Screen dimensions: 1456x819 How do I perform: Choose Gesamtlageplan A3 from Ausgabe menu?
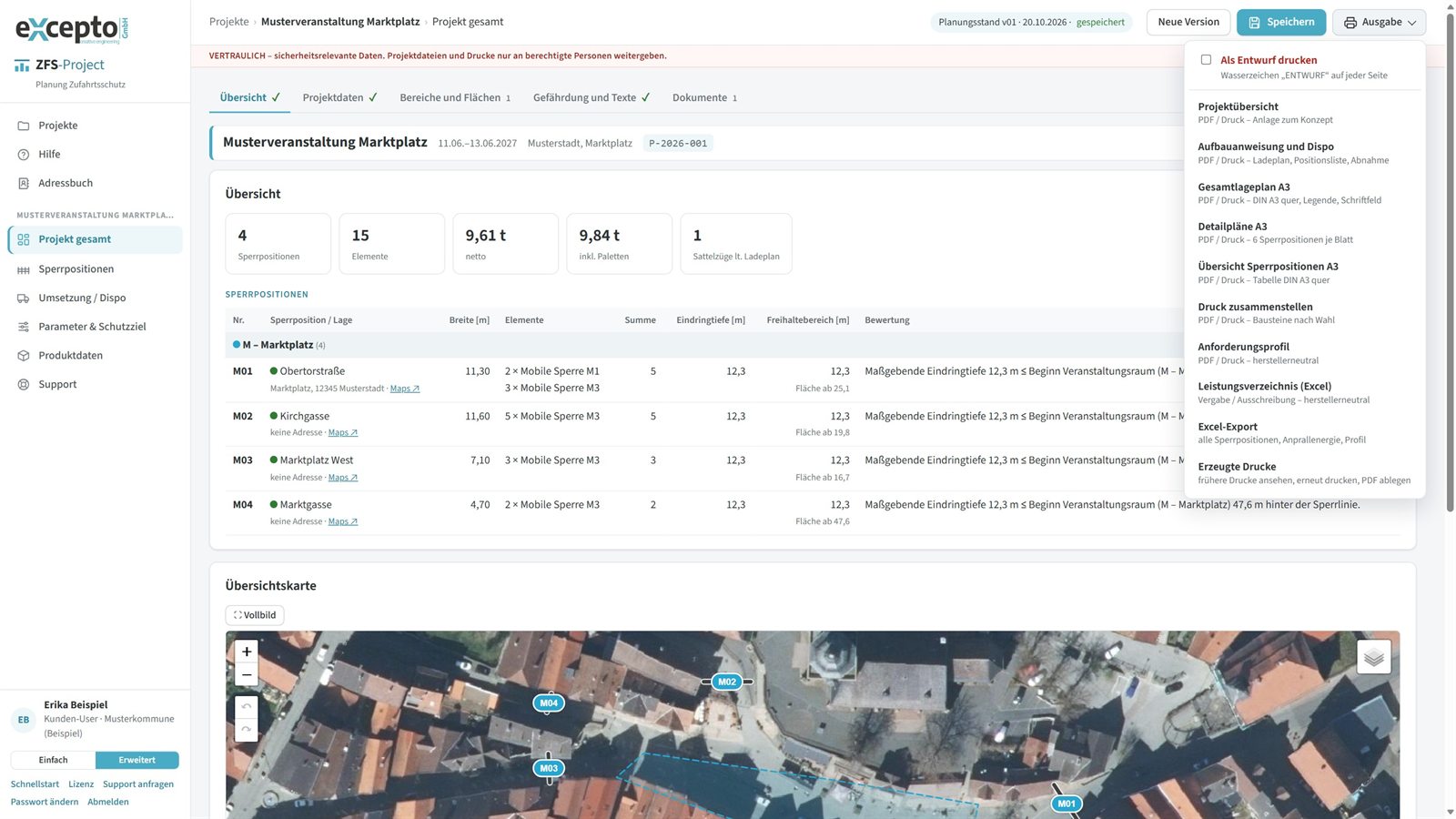pyautogui.click(x=1304, y=193)
